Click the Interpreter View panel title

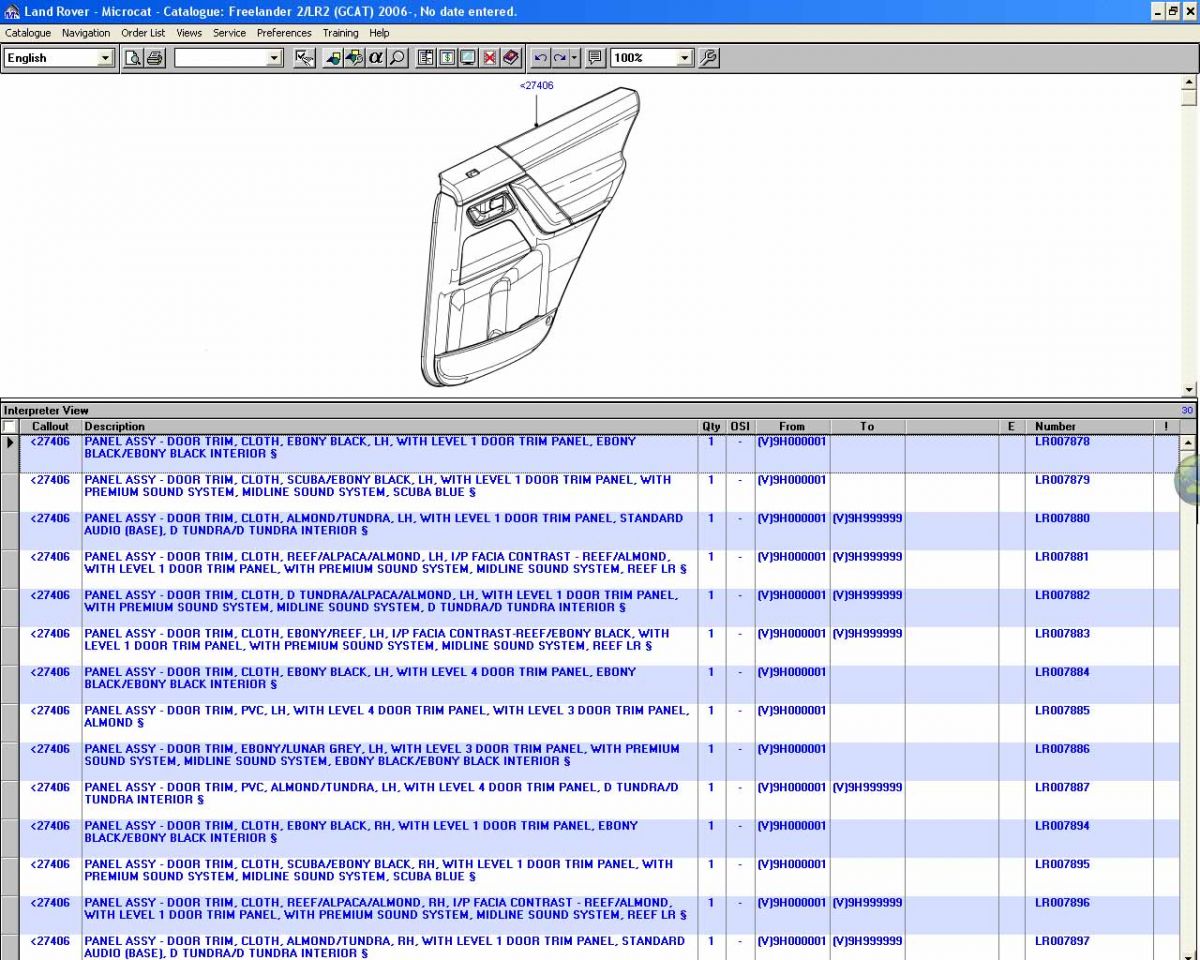[46, 410]
